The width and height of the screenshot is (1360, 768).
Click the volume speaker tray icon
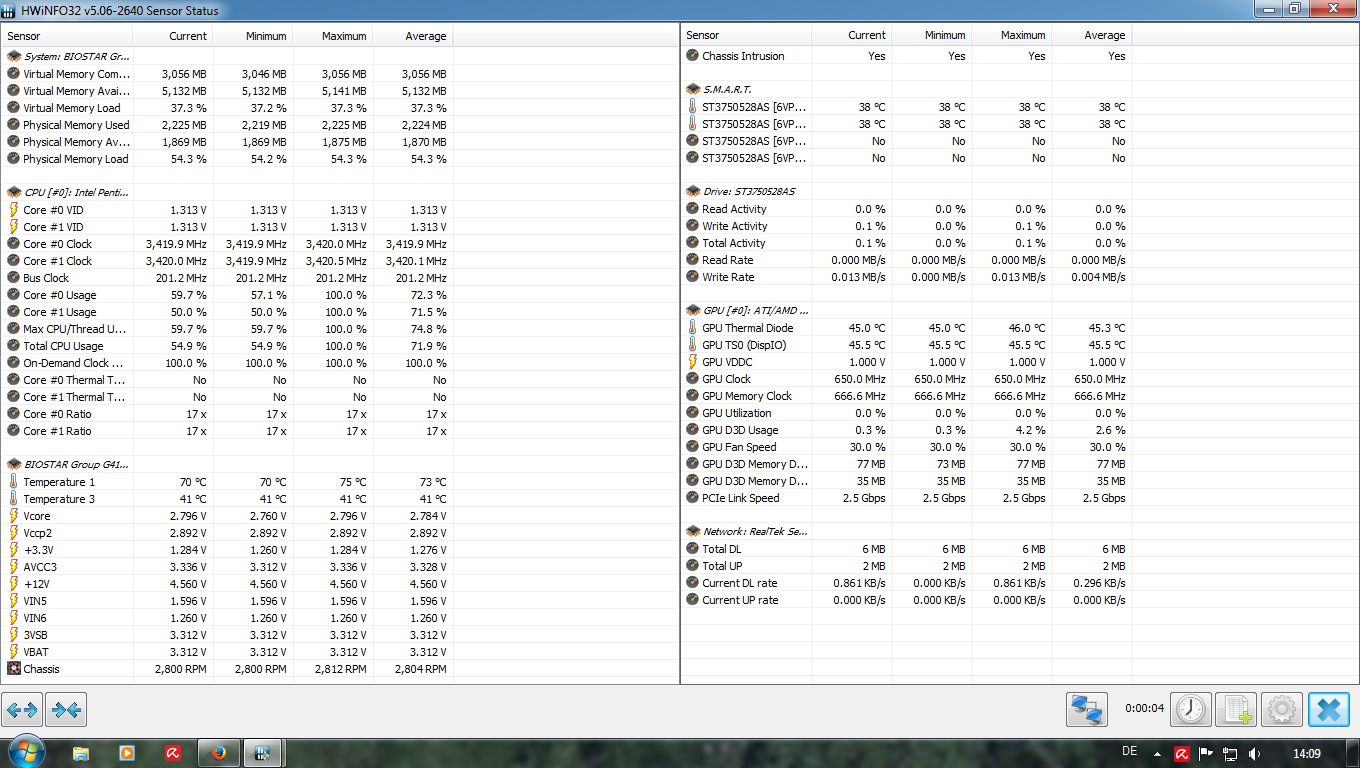[x=1255, y=753]
